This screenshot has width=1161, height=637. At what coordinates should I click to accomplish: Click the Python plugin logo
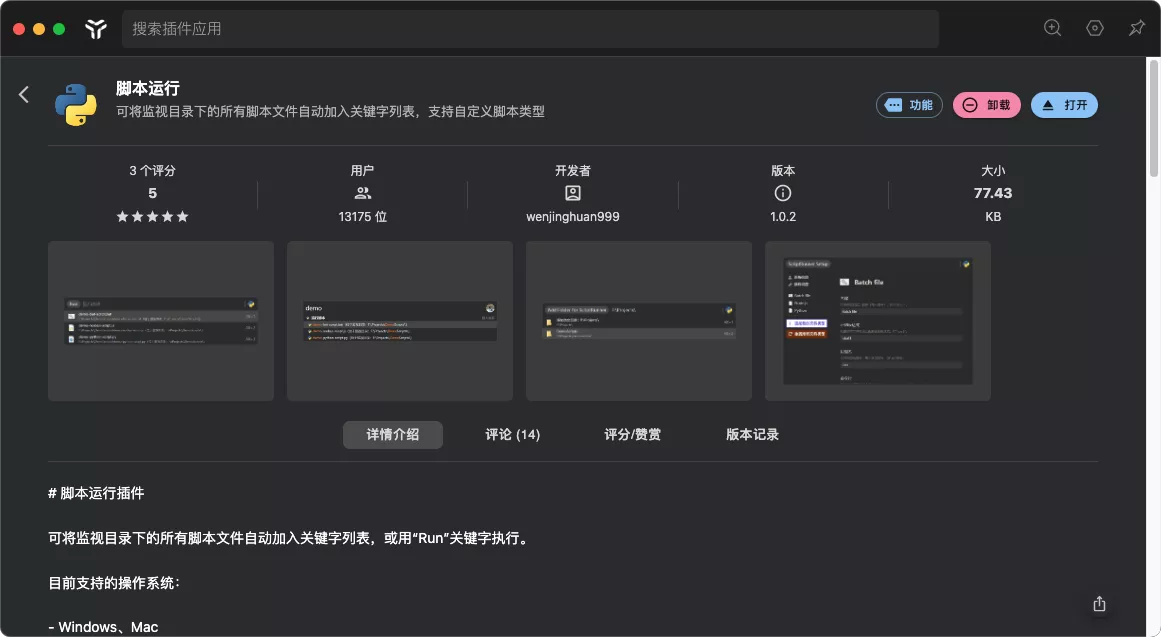[x=75, y=105]
